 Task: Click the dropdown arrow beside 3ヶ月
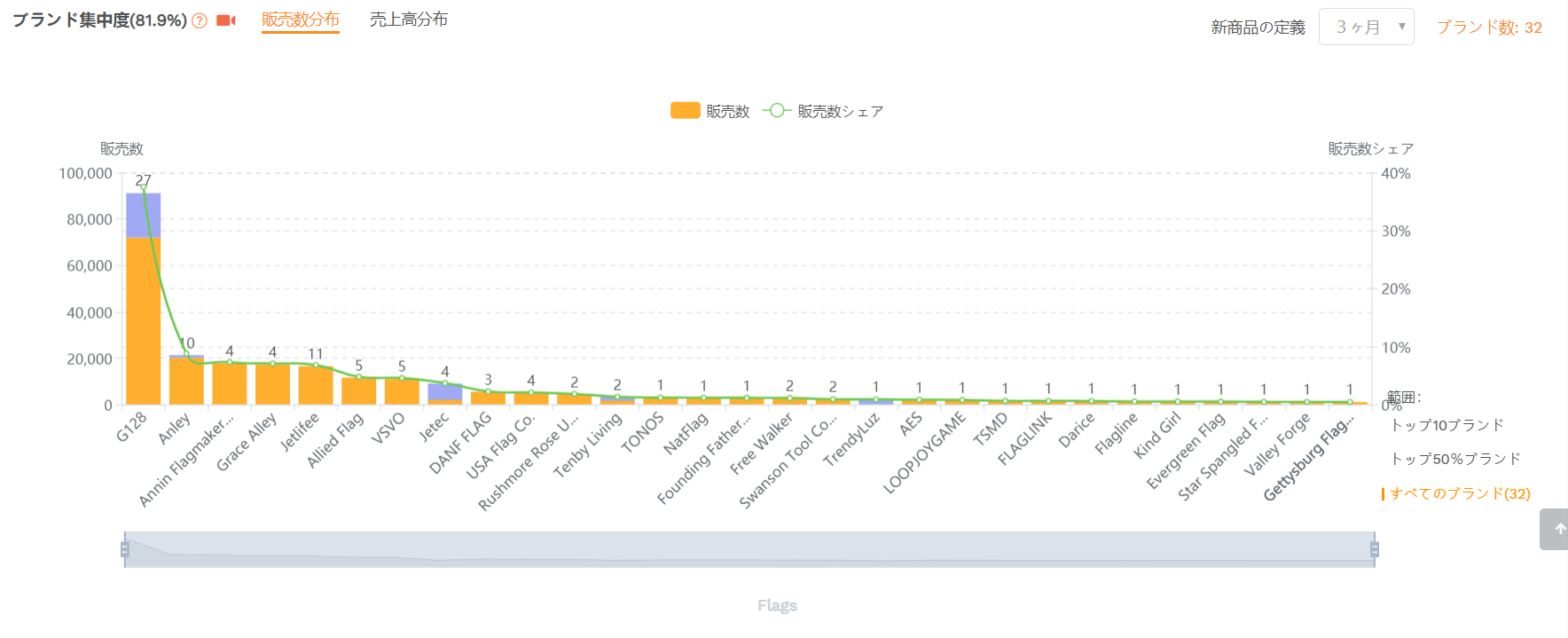click(x=1401, y=27)
